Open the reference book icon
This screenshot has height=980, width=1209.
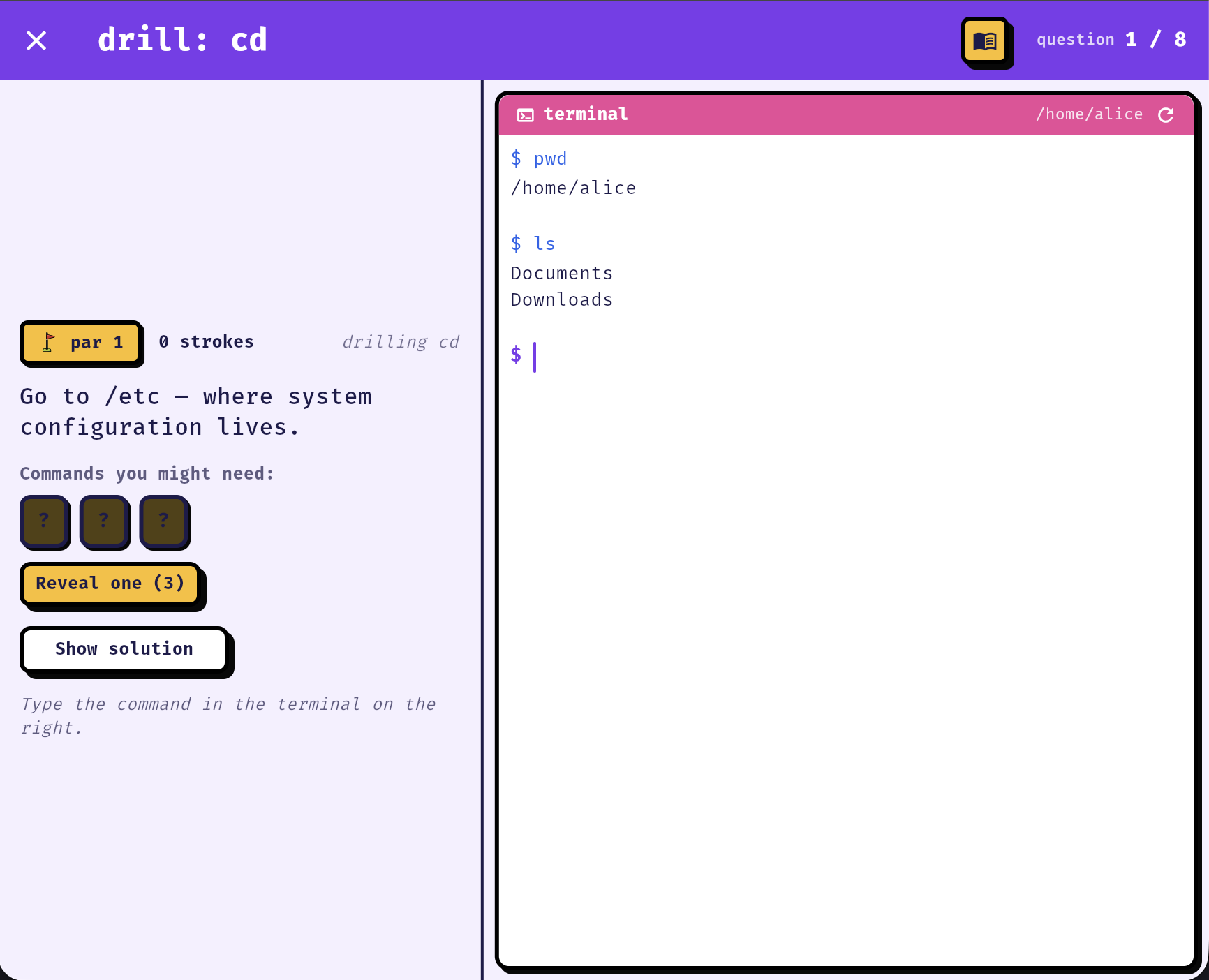pyautogui.click(x=985, y=41)
